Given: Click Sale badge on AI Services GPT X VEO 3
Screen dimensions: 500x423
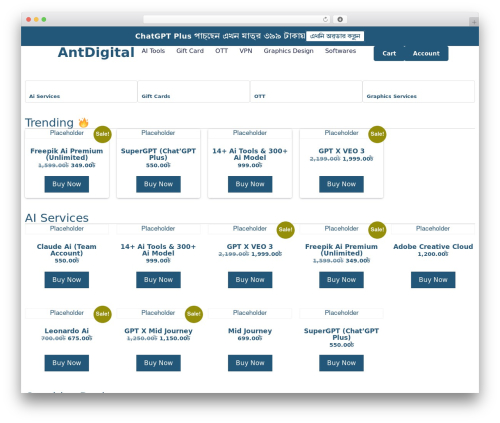Looking at the screenshot, I should coord(286,230).
